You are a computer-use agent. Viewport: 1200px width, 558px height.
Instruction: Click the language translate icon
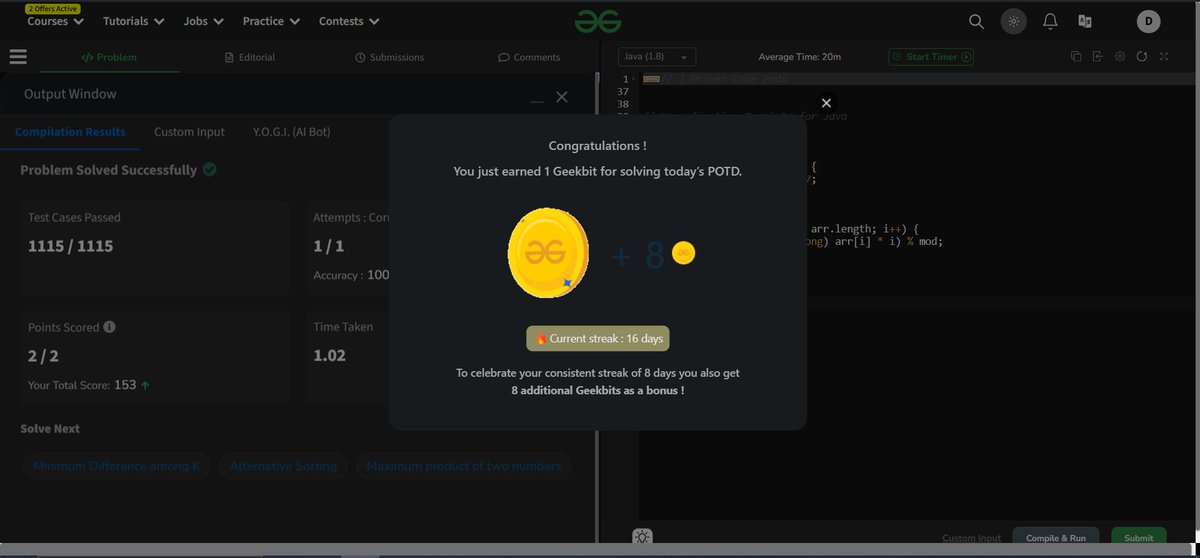click(x=1084, y=21)
